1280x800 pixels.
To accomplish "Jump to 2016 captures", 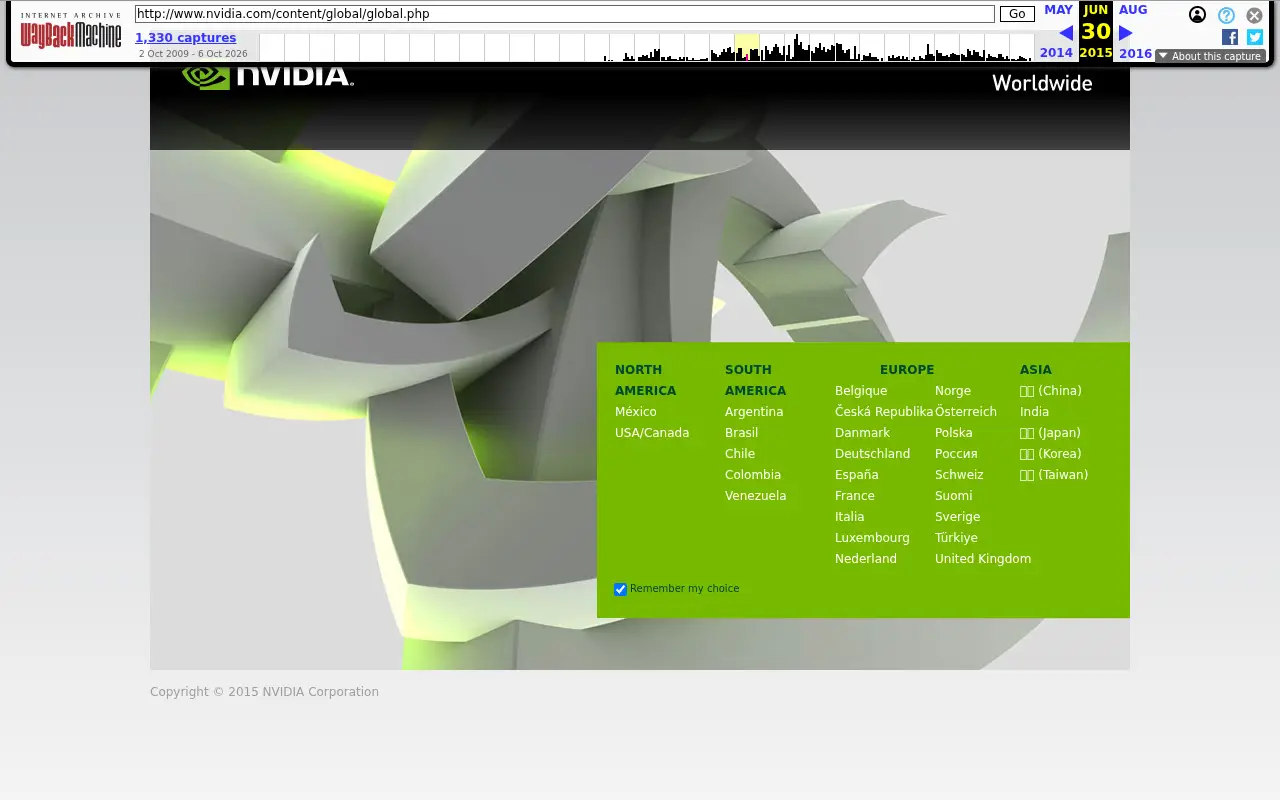I will click(x=1136, y=53).
